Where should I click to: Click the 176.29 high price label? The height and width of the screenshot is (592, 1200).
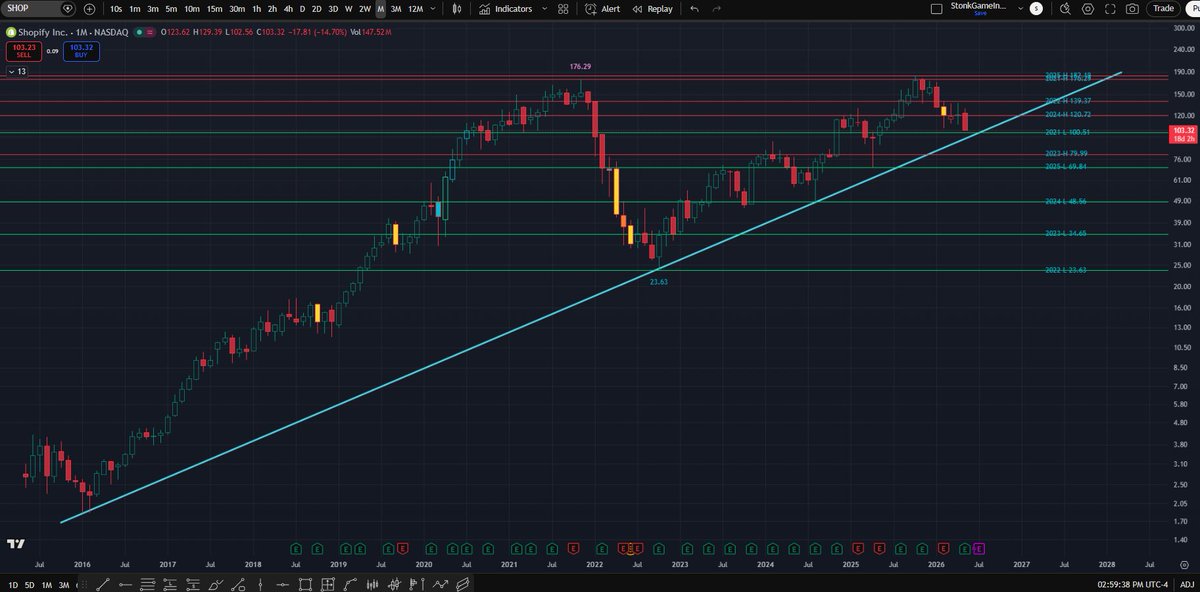point(580,66)
